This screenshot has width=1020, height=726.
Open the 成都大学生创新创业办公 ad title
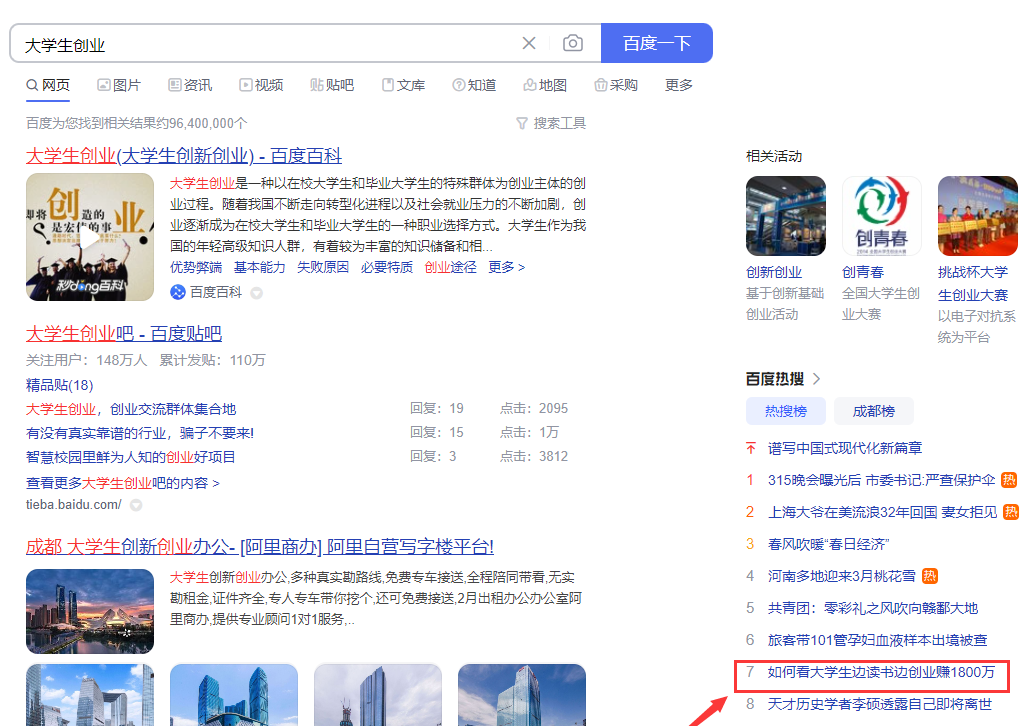[260, 546]
